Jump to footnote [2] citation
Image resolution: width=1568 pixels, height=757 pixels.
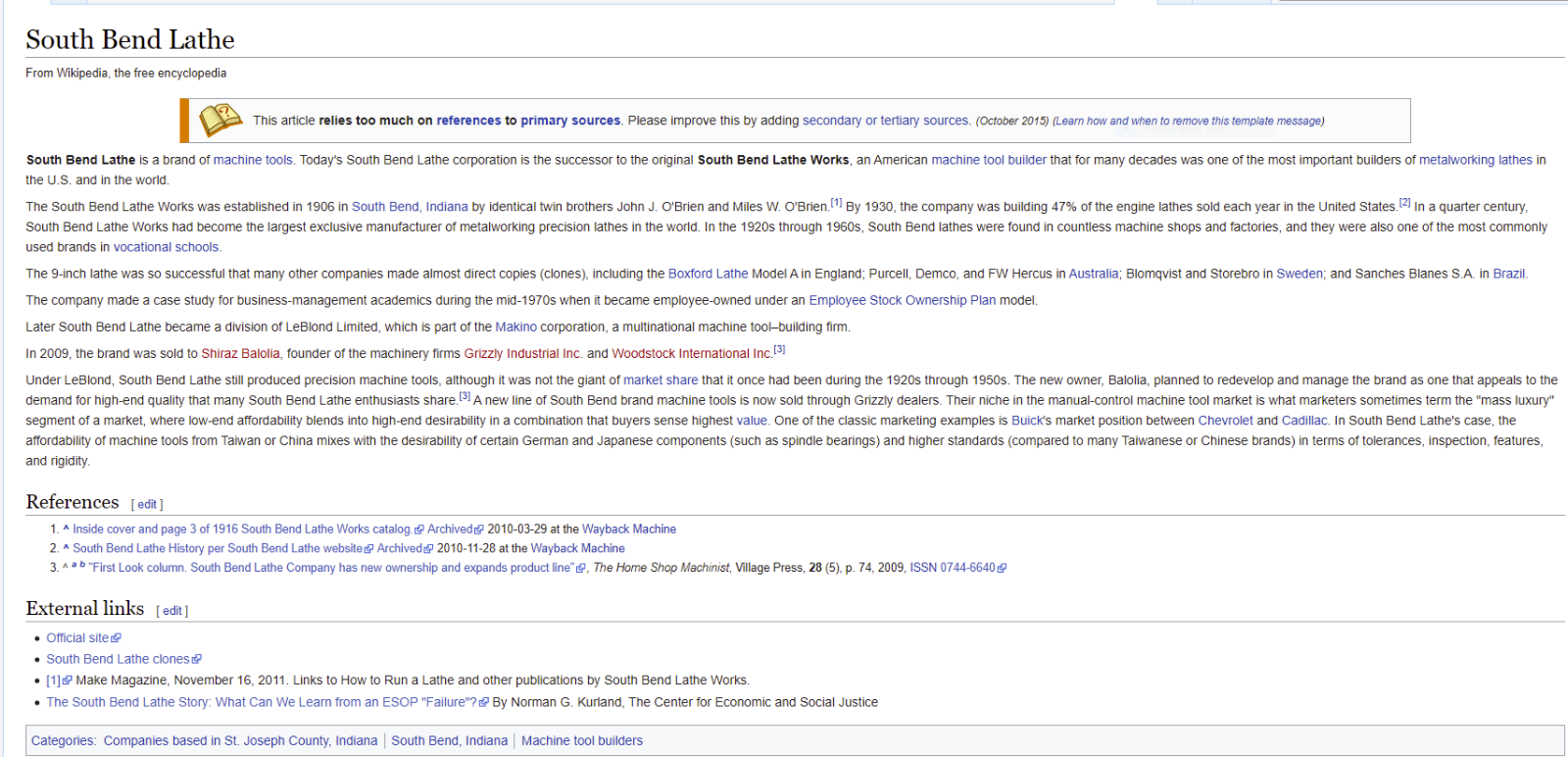[x=1404, y=203]
